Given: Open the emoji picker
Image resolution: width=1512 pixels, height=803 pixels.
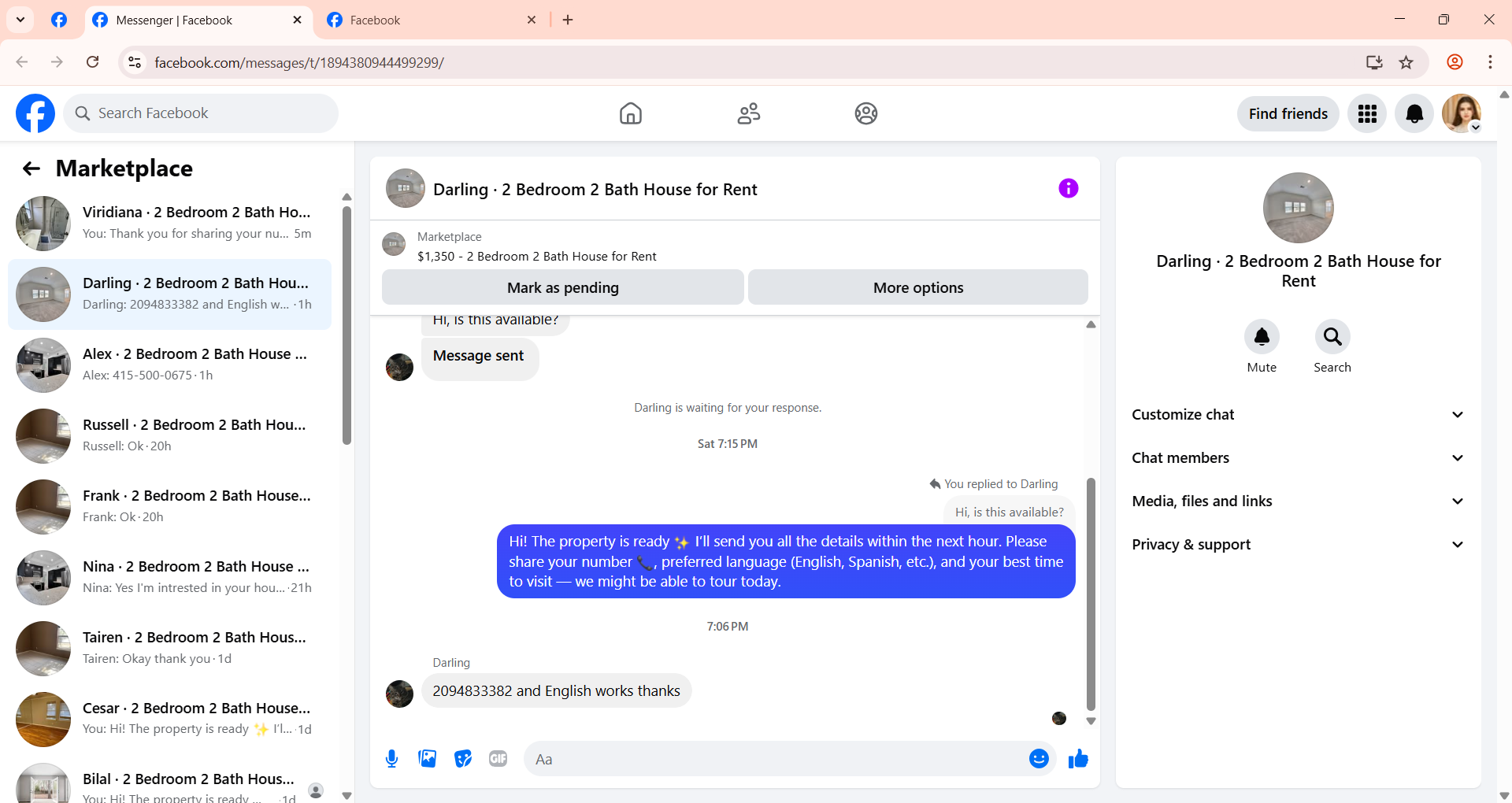Looking at the screenshot, I should tap(1039, 759).
